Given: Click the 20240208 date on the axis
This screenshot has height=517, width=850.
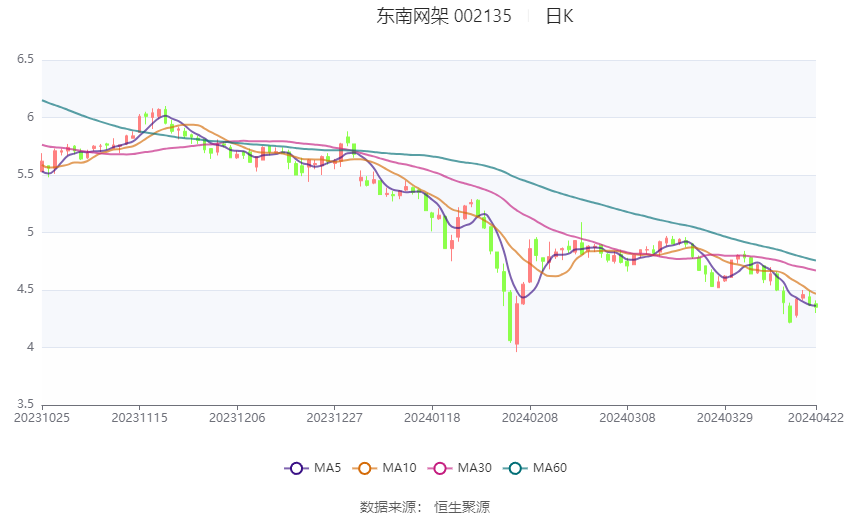Looking at the screenshot, I should coord(530,417).
